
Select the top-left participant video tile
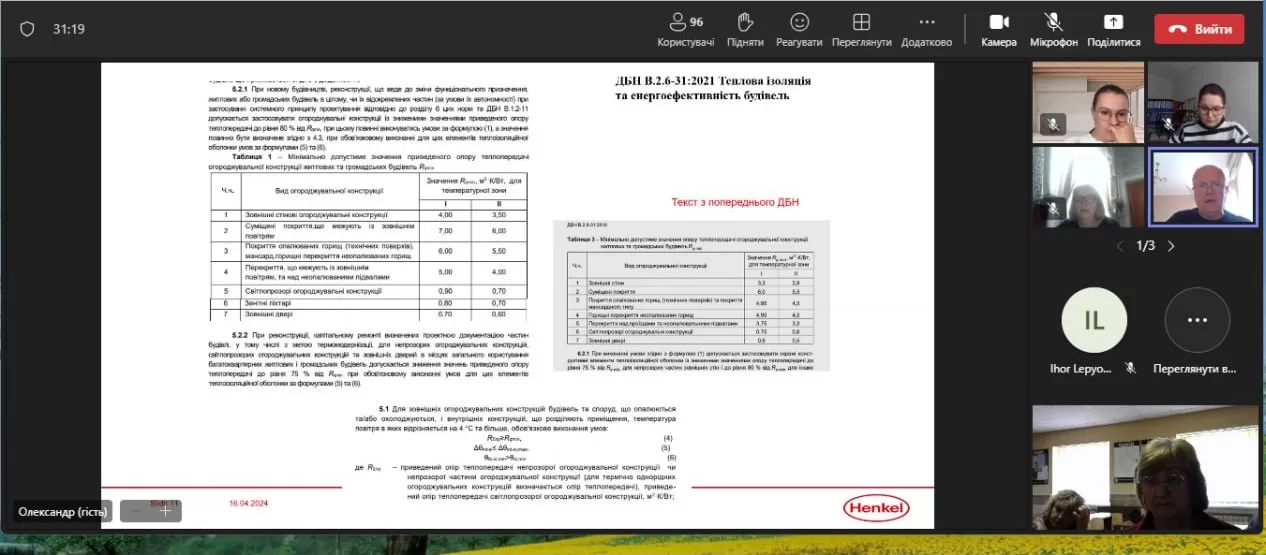1087,103
